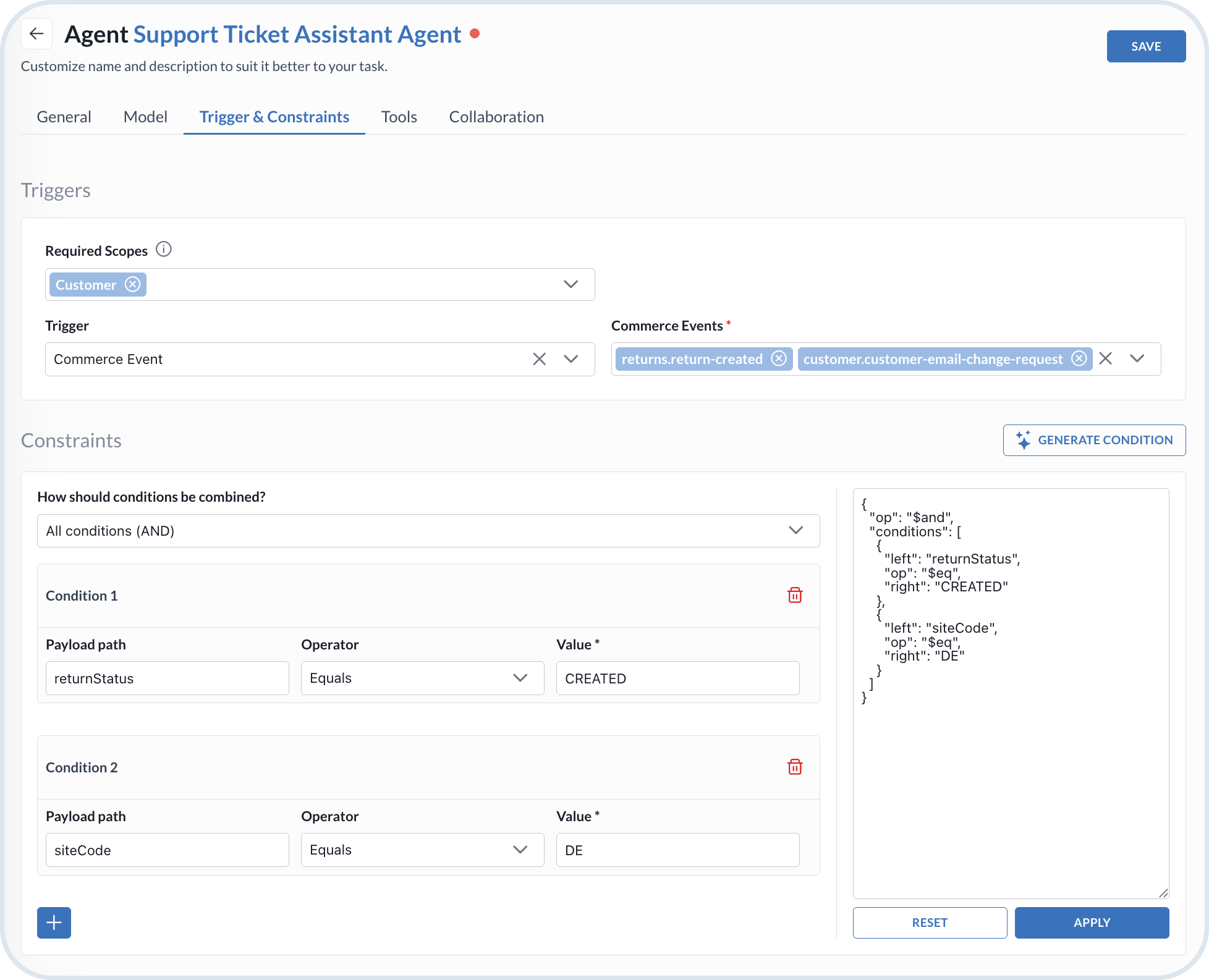Click the DE value field
Screen dimensions: 1209x980
(677, 850)
